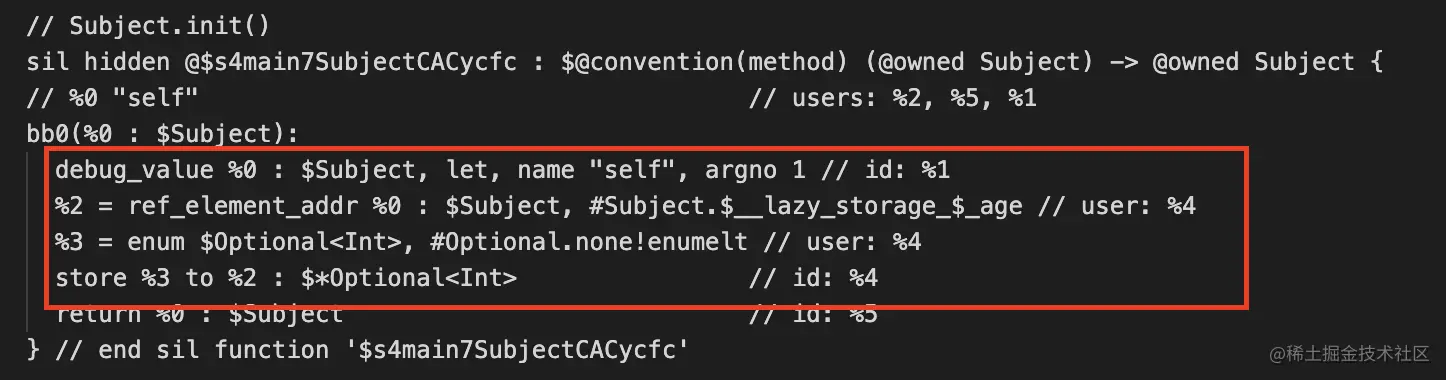The height and width of the screenshot is (380, 1446).
Task: Click the '// id: %4' comment
Action: click(x=813, y=278)
